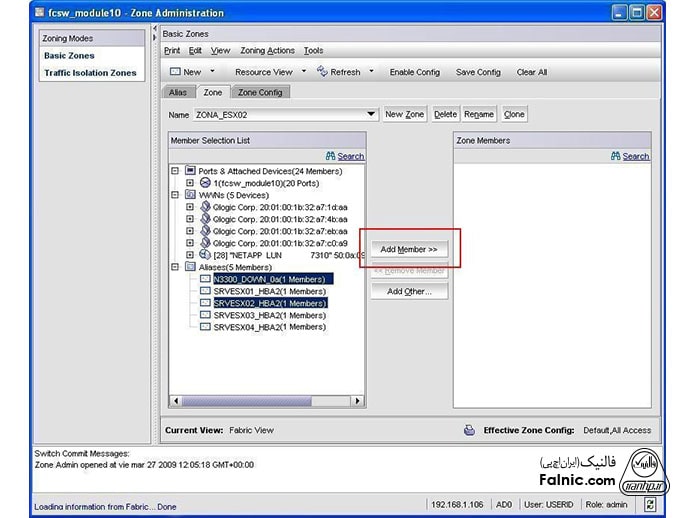
Task: Switch to the Alias tab
Action: point(177,92)
